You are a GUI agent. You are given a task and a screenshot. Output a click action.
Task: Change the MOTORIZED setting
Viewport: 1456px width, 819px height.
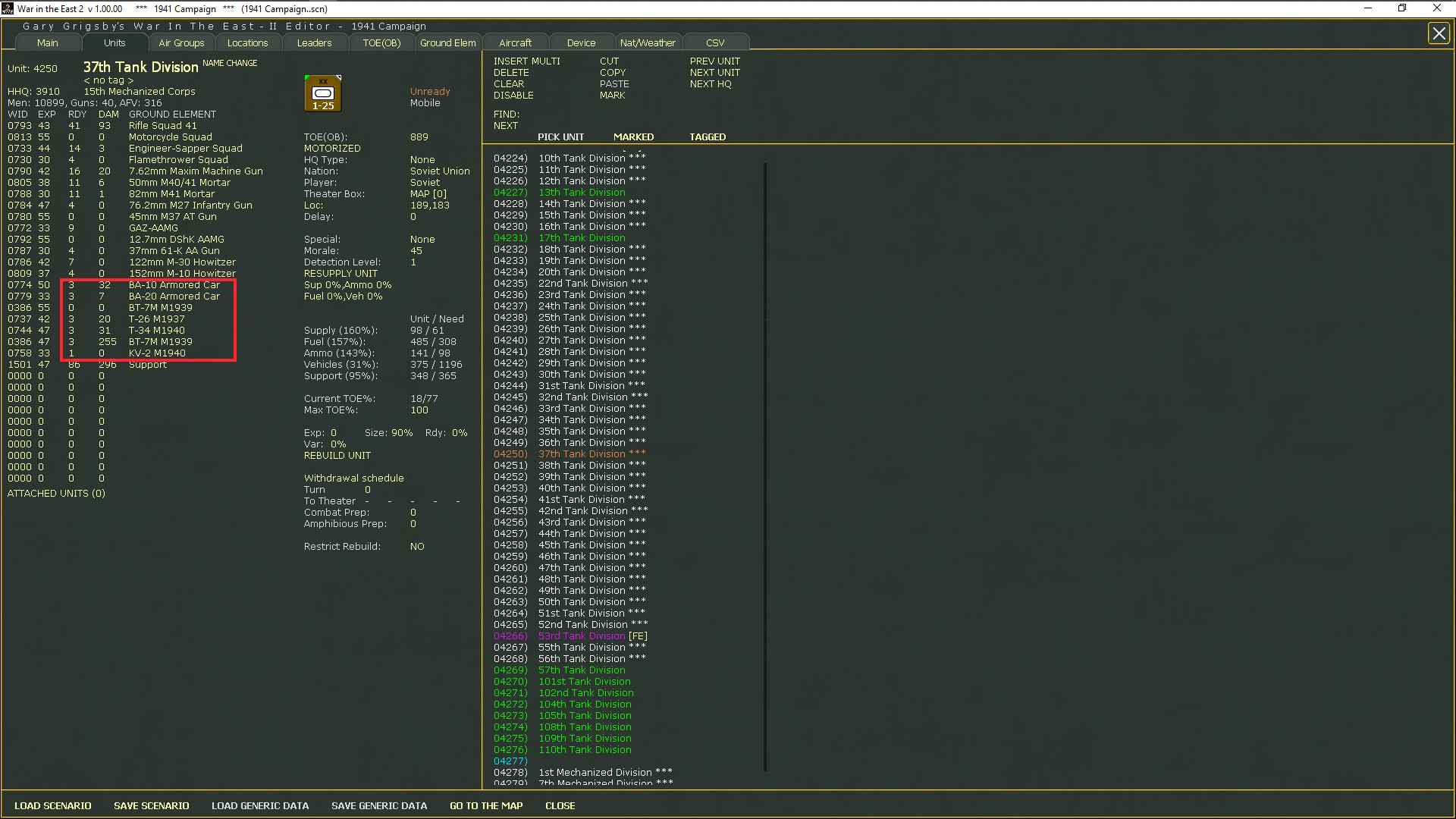coord(332,149)
